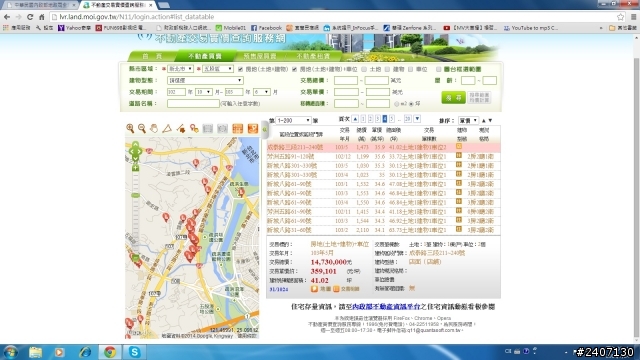Enable the 圖台框選範圍 checkbox
Screen dimensions: 640x360
(438, 69)
